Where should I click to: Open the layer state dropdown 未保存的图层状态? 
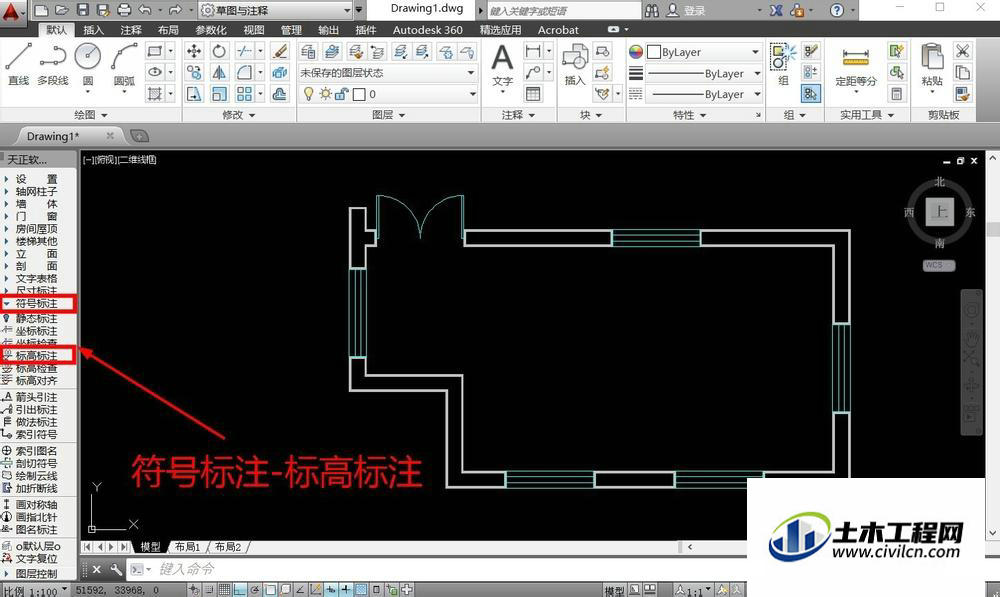(388, 73)
